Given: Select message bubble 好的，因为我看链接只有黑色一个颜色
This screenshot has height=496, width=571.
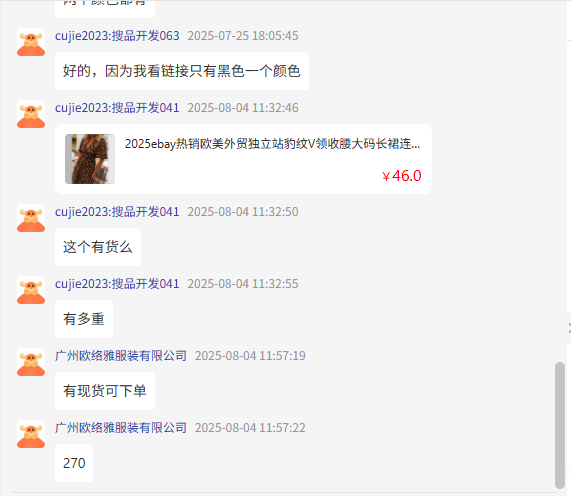Looking at the screenshot, I should 182,71.
